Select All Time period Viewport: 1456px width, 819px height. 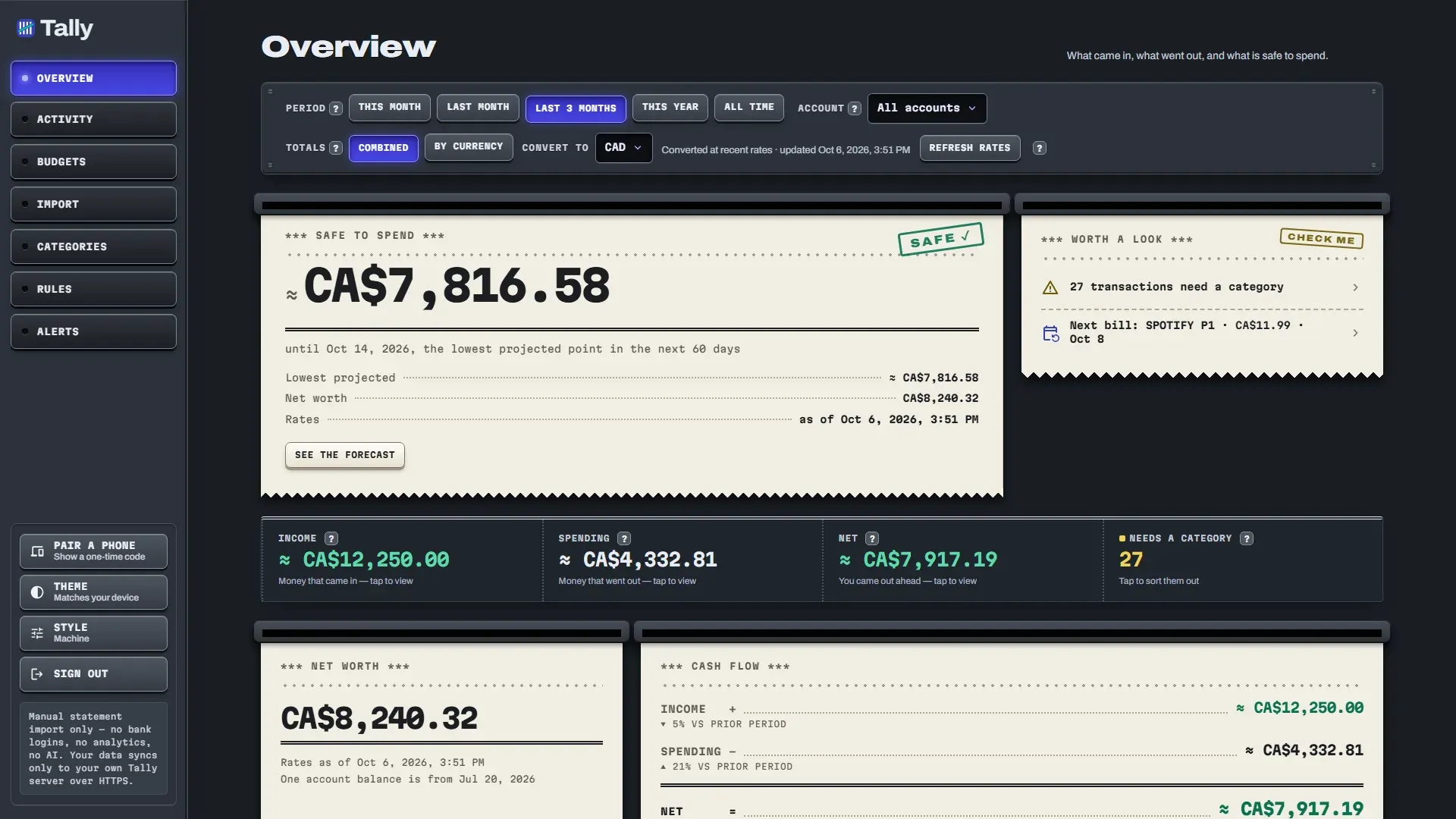(749, 108)
